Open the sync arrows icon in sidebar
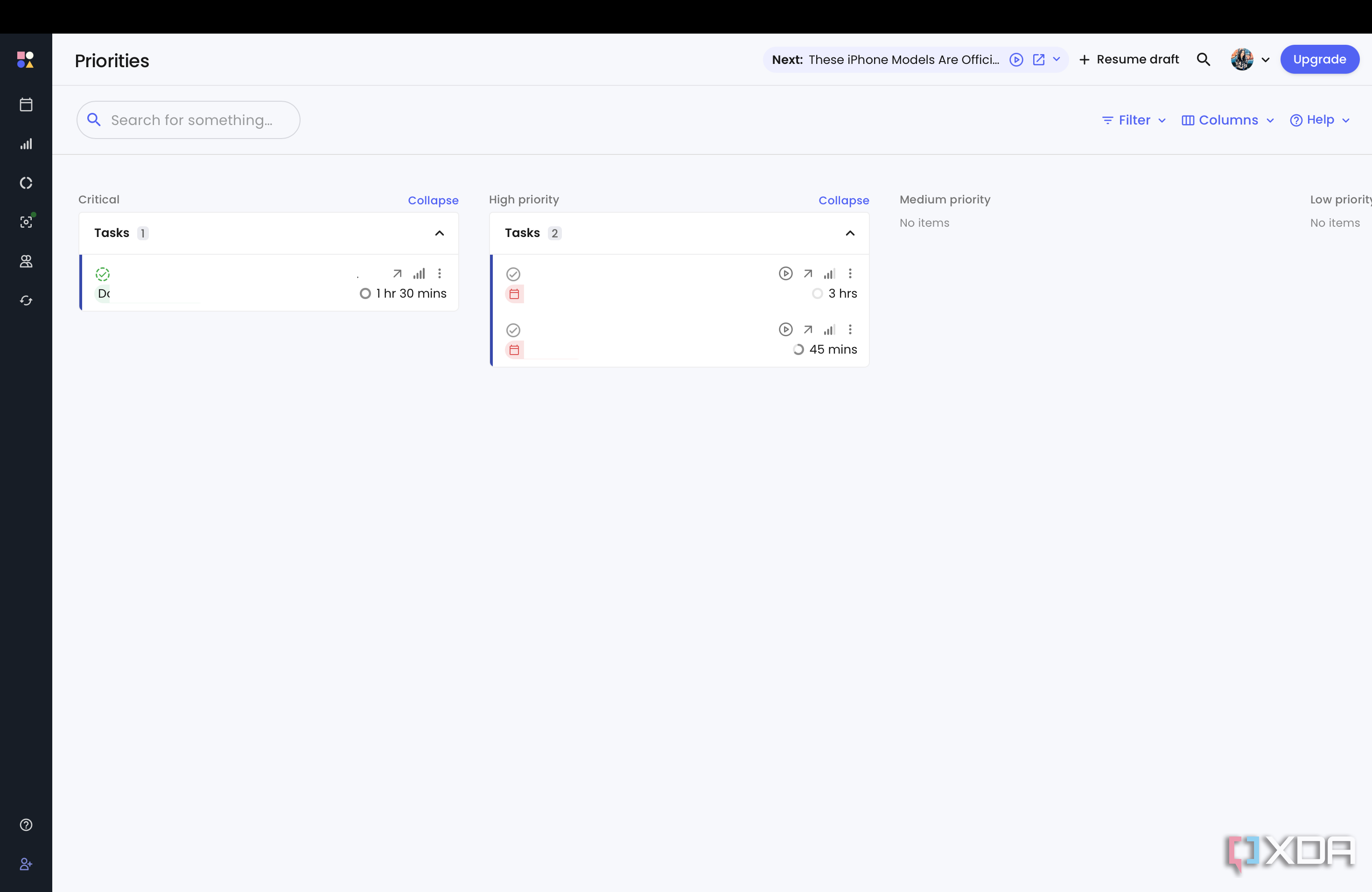This screenshot has width=1372, height=892. pos(26,300)
